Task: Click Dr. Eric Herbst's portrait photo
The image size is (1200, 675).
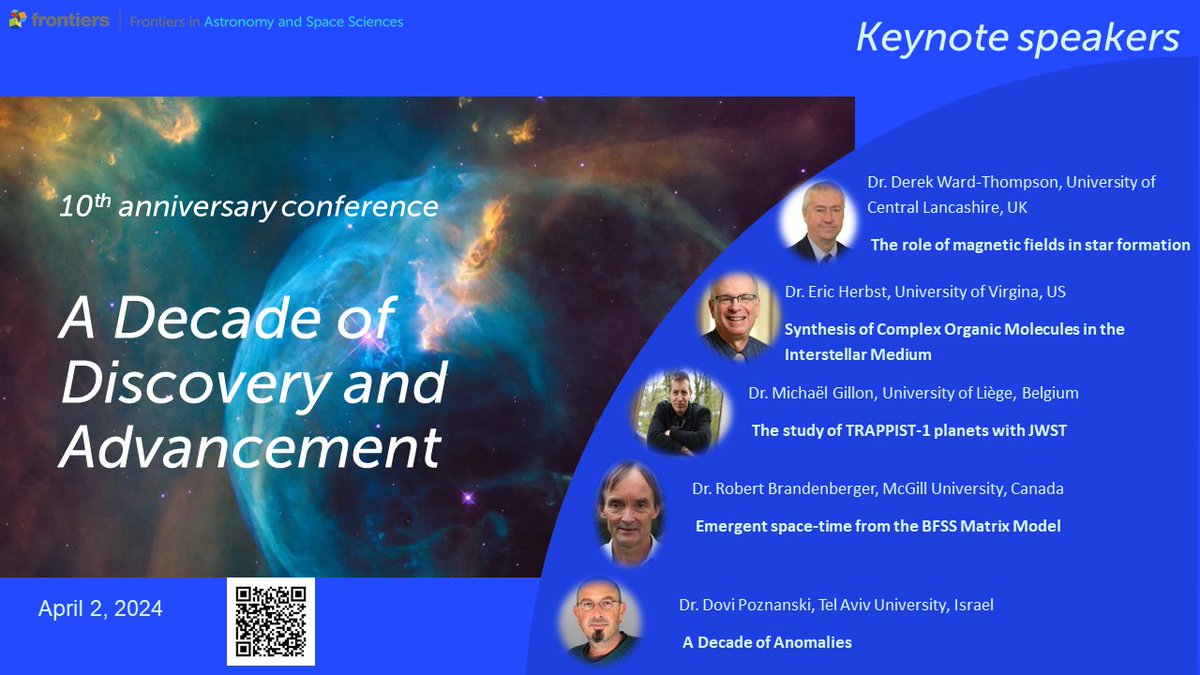Action: (x=740, y=316)
